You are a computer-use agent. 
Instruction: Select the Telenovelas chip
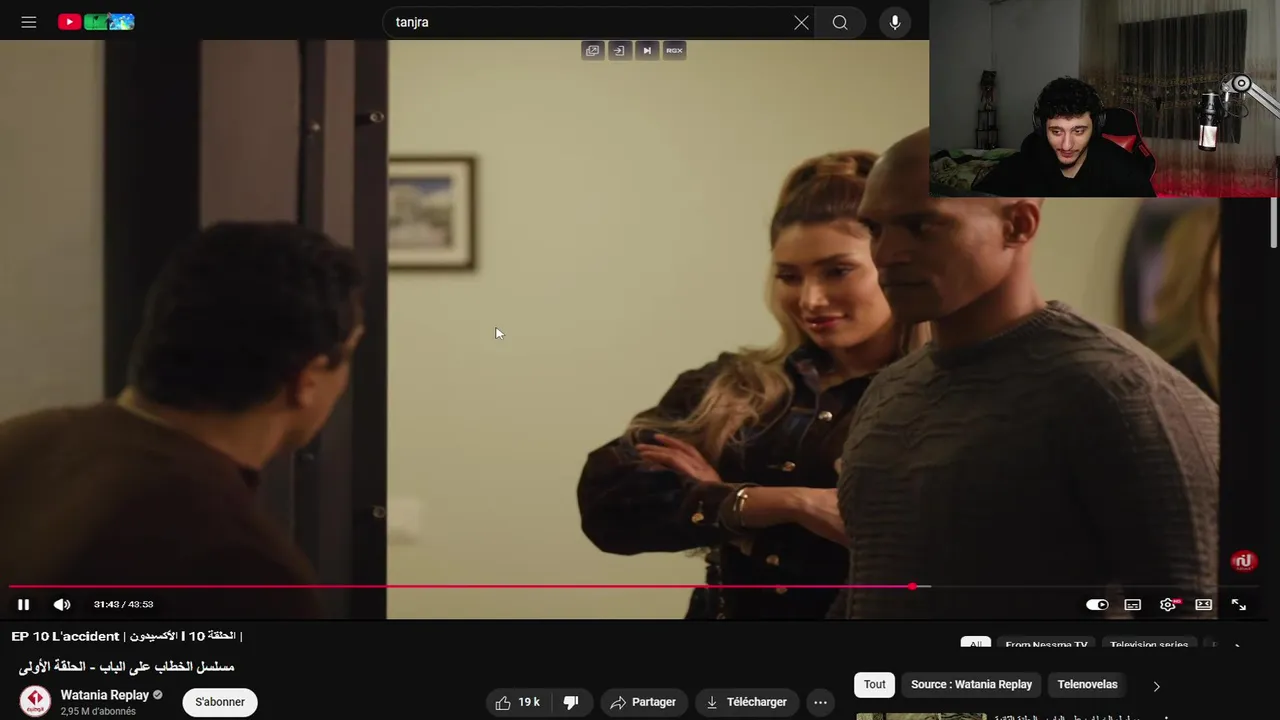(1087, 685)
